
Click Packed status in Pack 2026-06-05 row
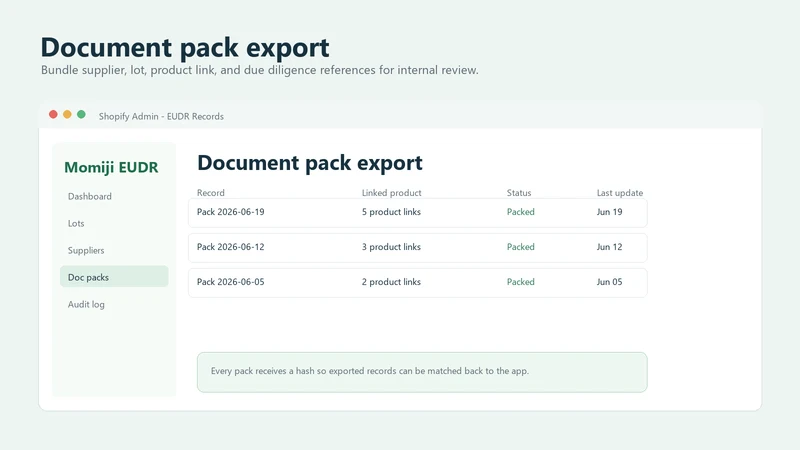(520, 282)
